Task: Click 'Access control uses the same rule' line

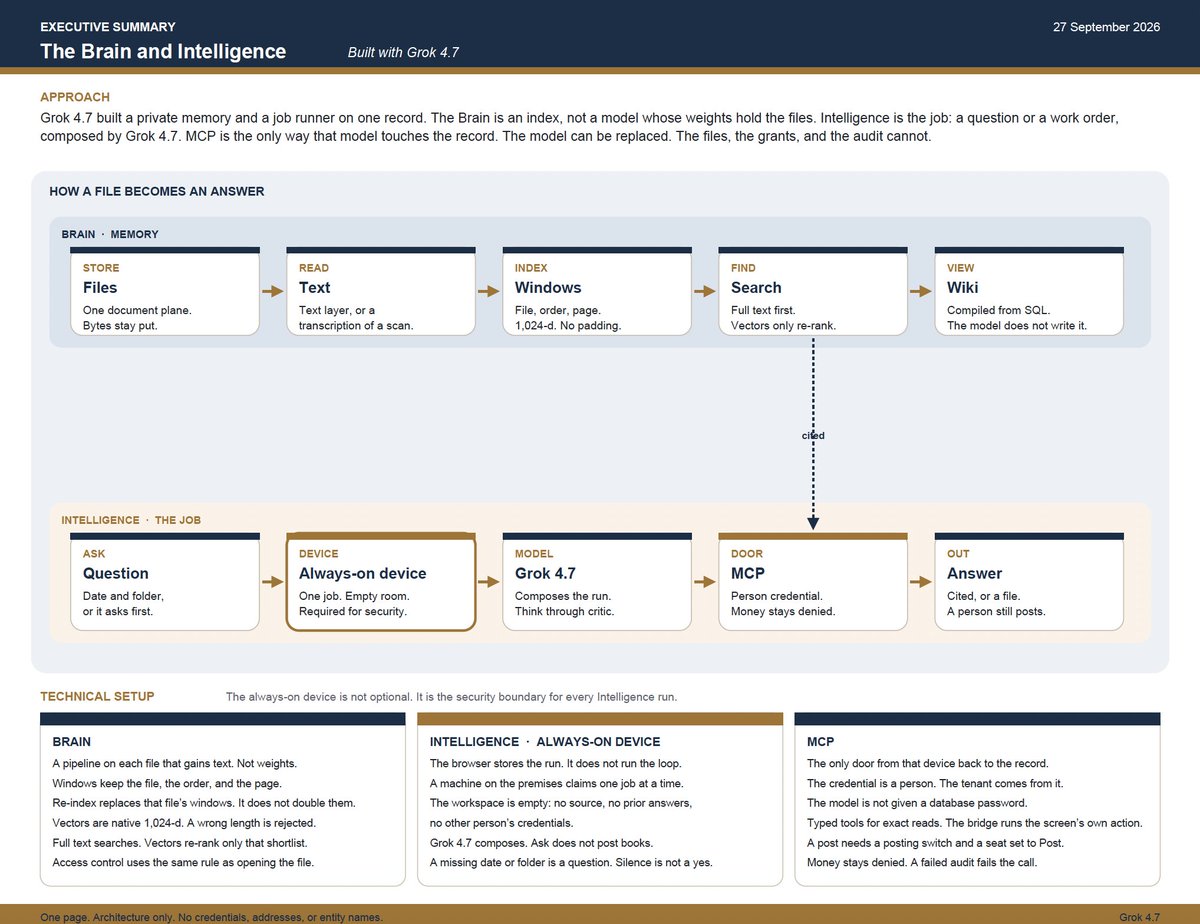Action: [x=183, y=862]
